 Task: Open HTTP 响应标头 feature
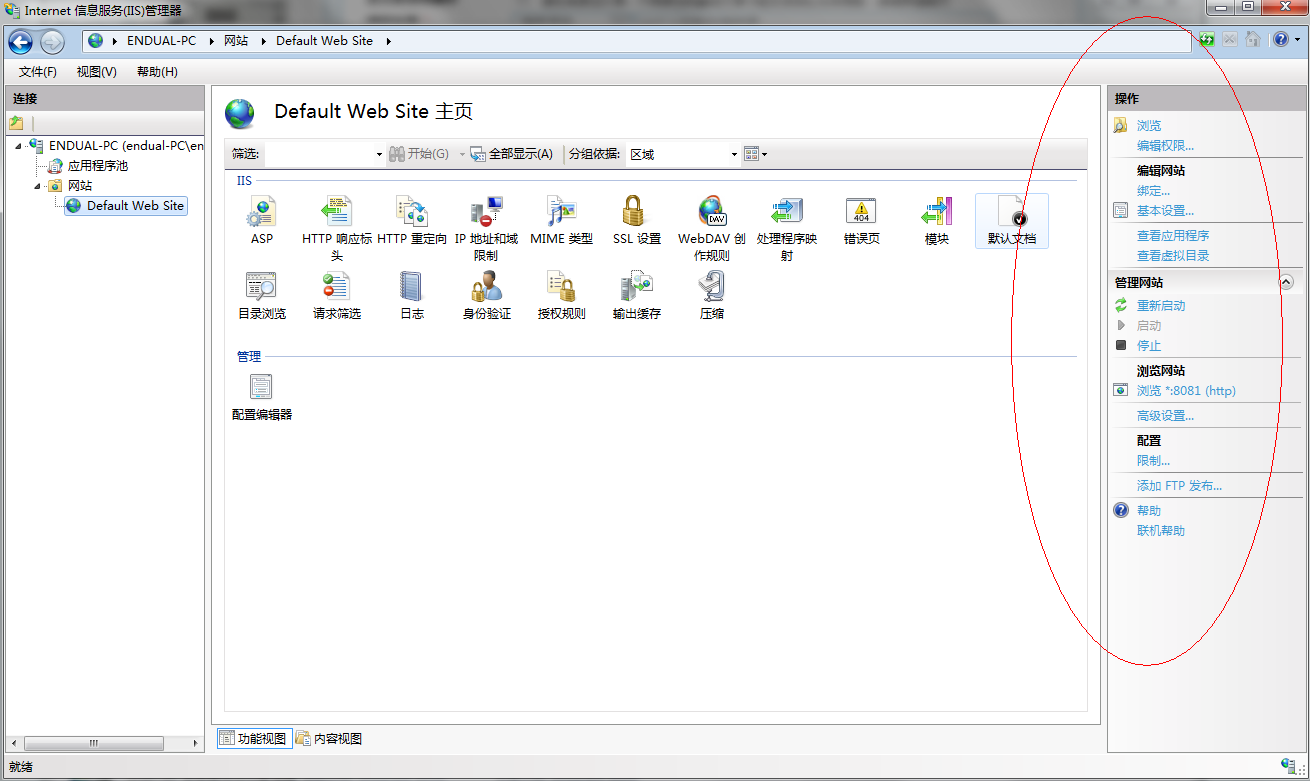tap(336, 228)
